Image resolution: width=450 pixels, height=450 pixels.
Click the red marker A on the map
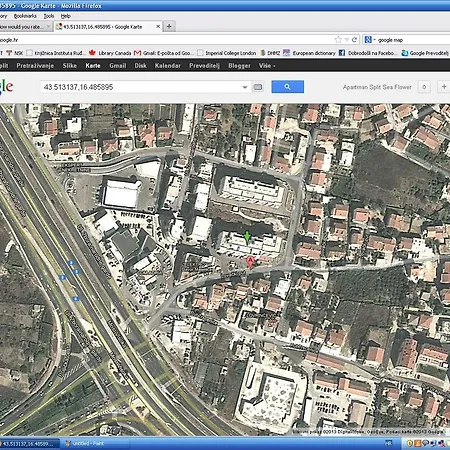pos(250,262)
